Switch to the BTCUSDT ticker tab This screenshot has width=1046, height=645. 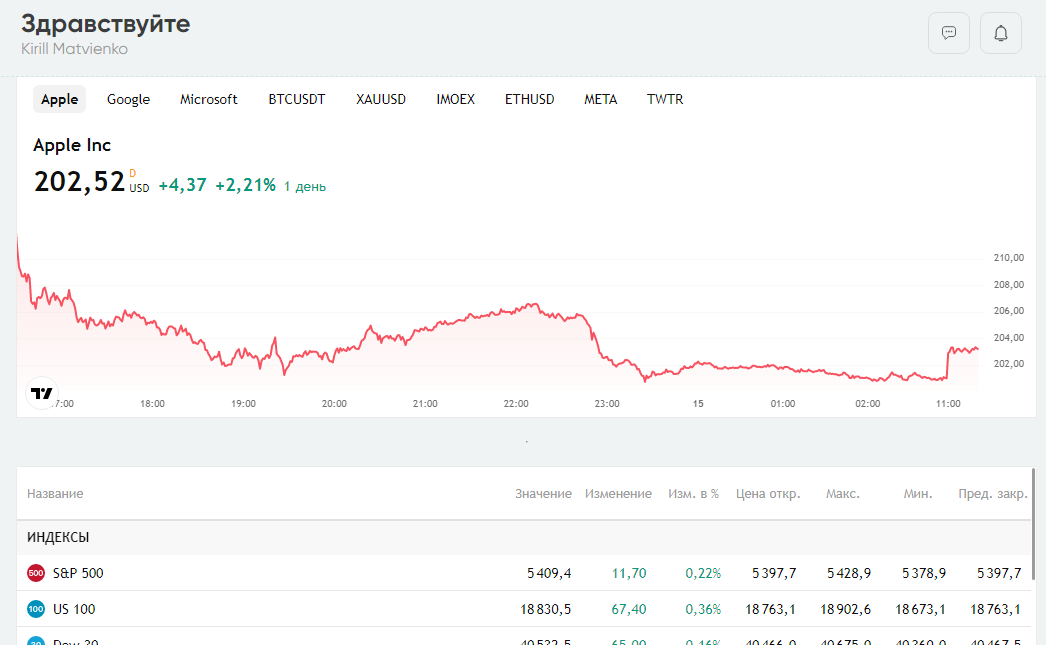[x=297, y=99]
